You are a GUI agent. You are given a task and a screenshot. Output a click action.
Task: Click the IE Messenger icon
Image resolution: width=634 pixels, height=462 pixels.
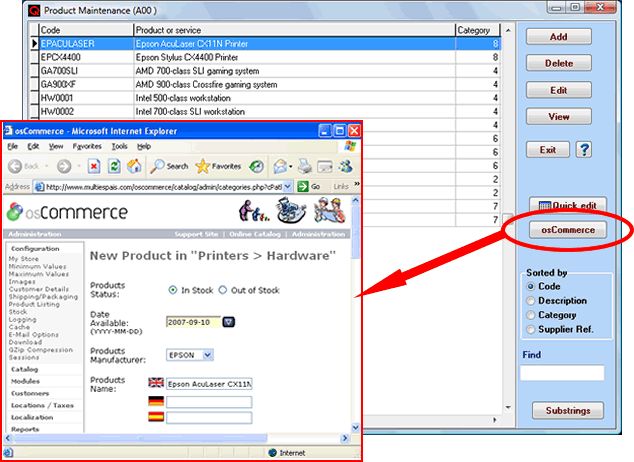click(346, 166)
